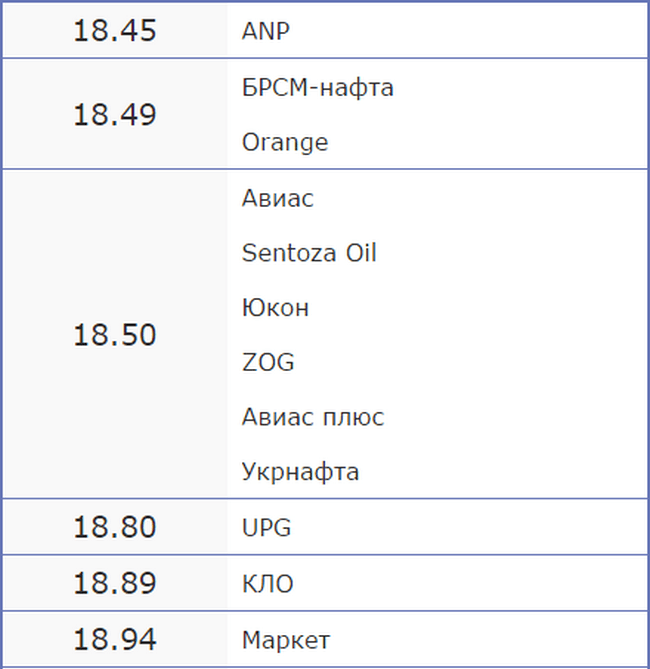
Task: Open the Юкон station entry
Action: click(x=275, y=308)
